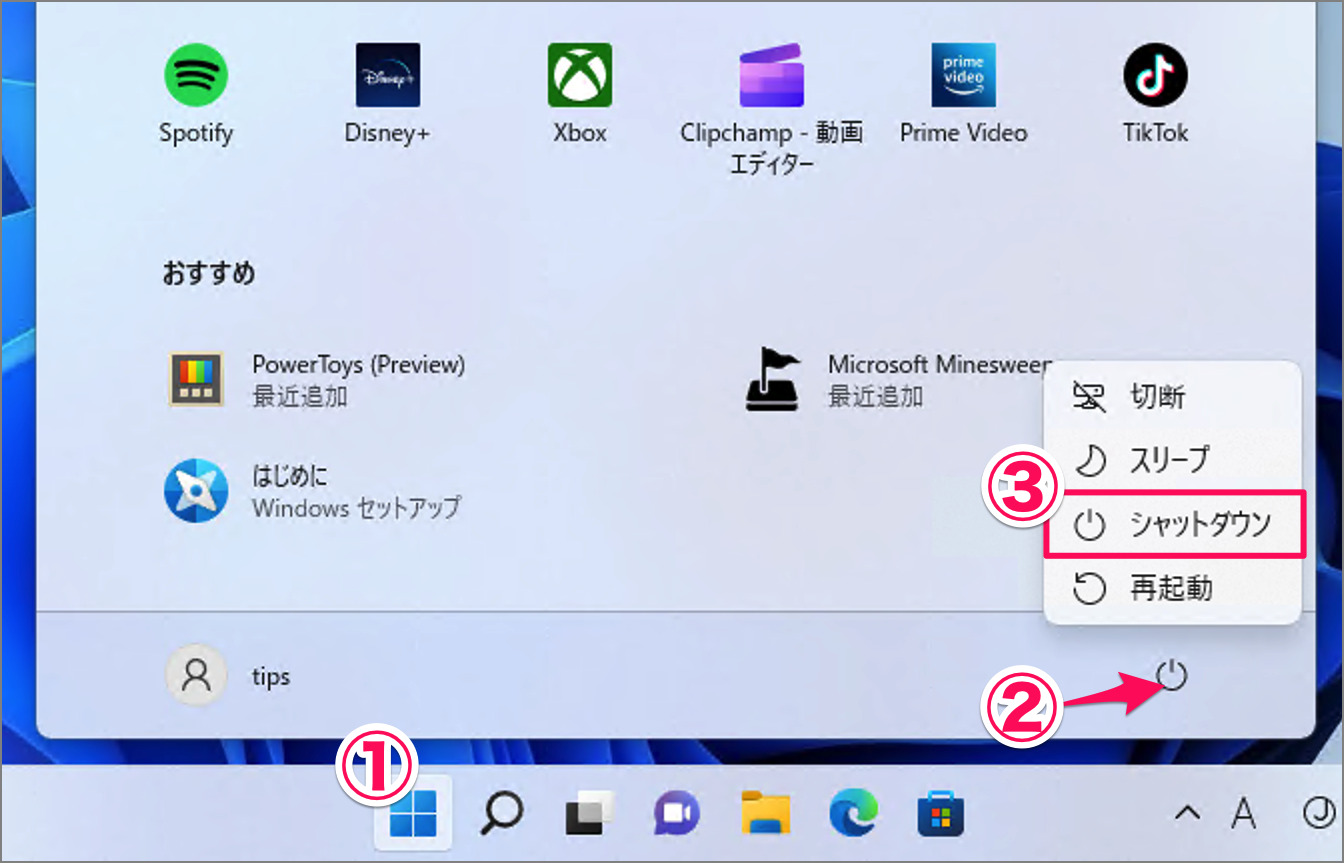Click the tips user account avatar
Viewport: 1344px width, 863px height.
coord(195,675)
